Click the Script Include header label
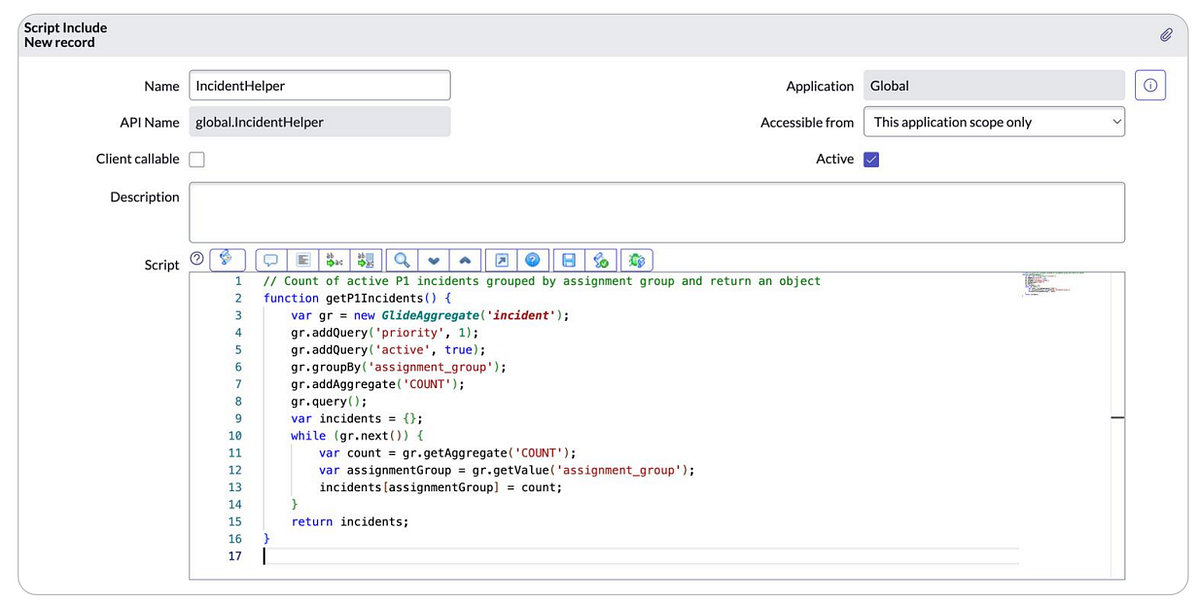 click(x=64, y=28)
